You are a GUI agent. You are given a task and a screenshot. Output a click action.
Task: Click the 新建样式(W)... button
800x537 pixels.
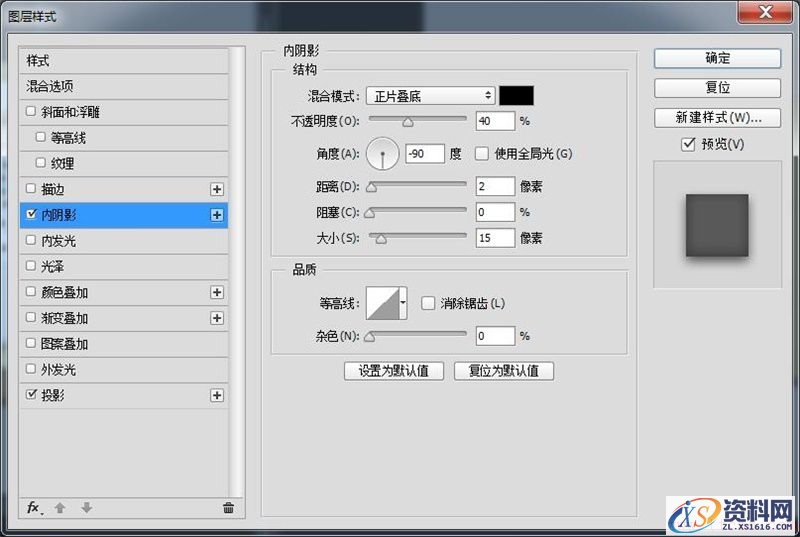pos(717,118)
